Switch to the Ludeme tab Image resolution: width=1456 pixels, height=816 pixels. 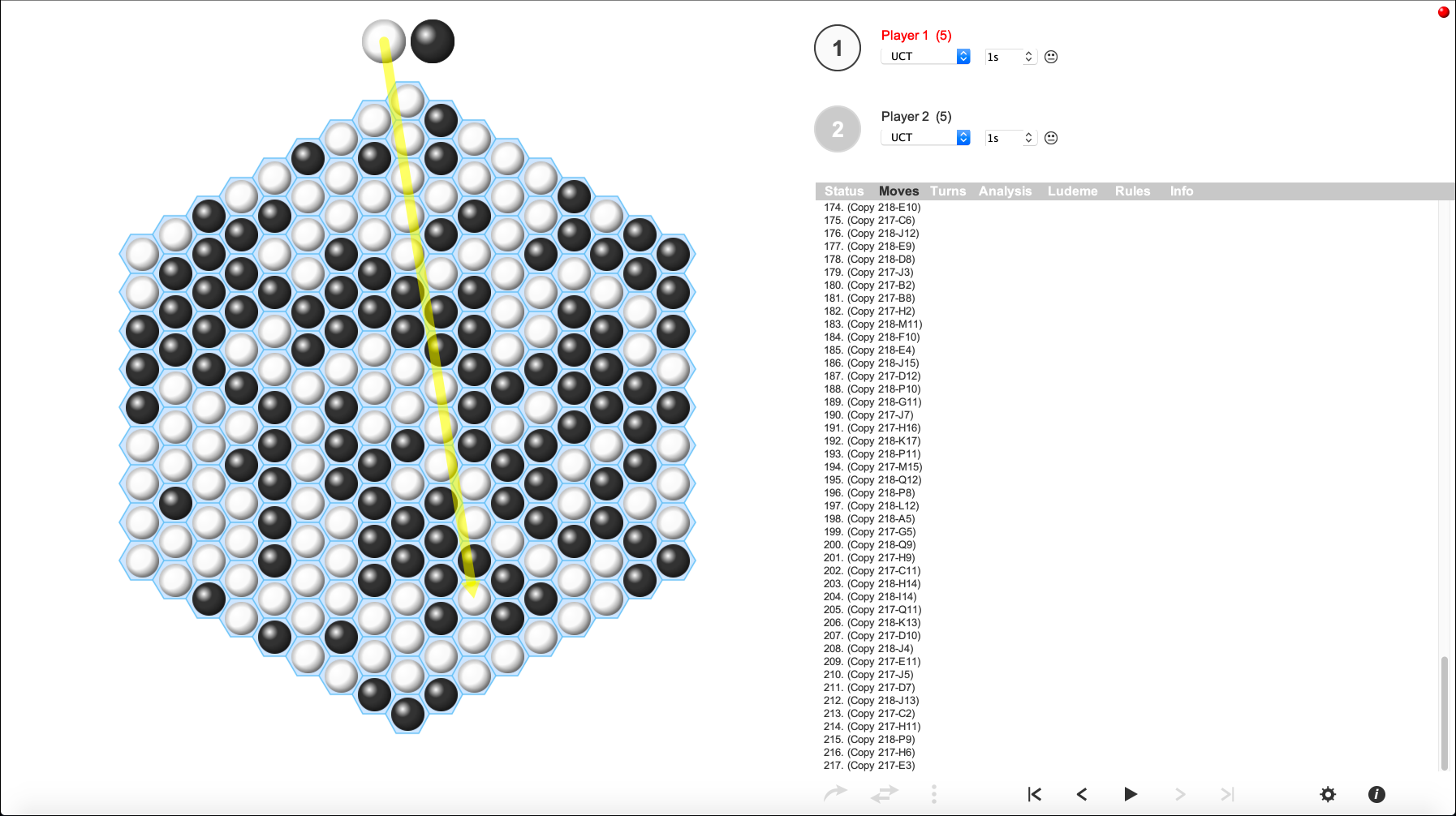coord(1072,191)
